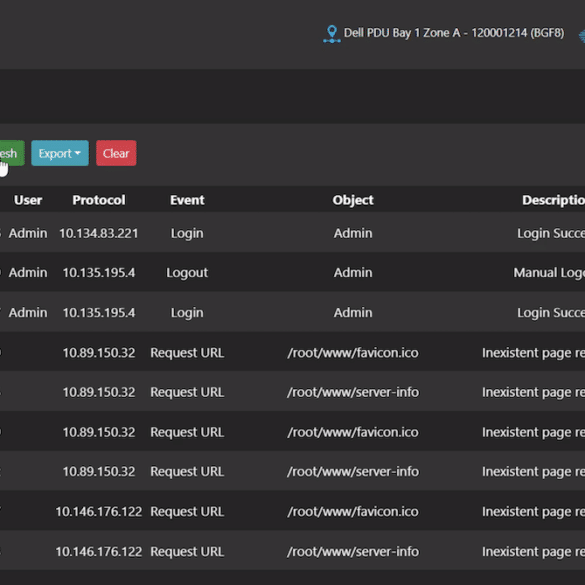Screen dimensions: 585x585
Task: Click Request URL in the last row
Action: click(187, 551)
